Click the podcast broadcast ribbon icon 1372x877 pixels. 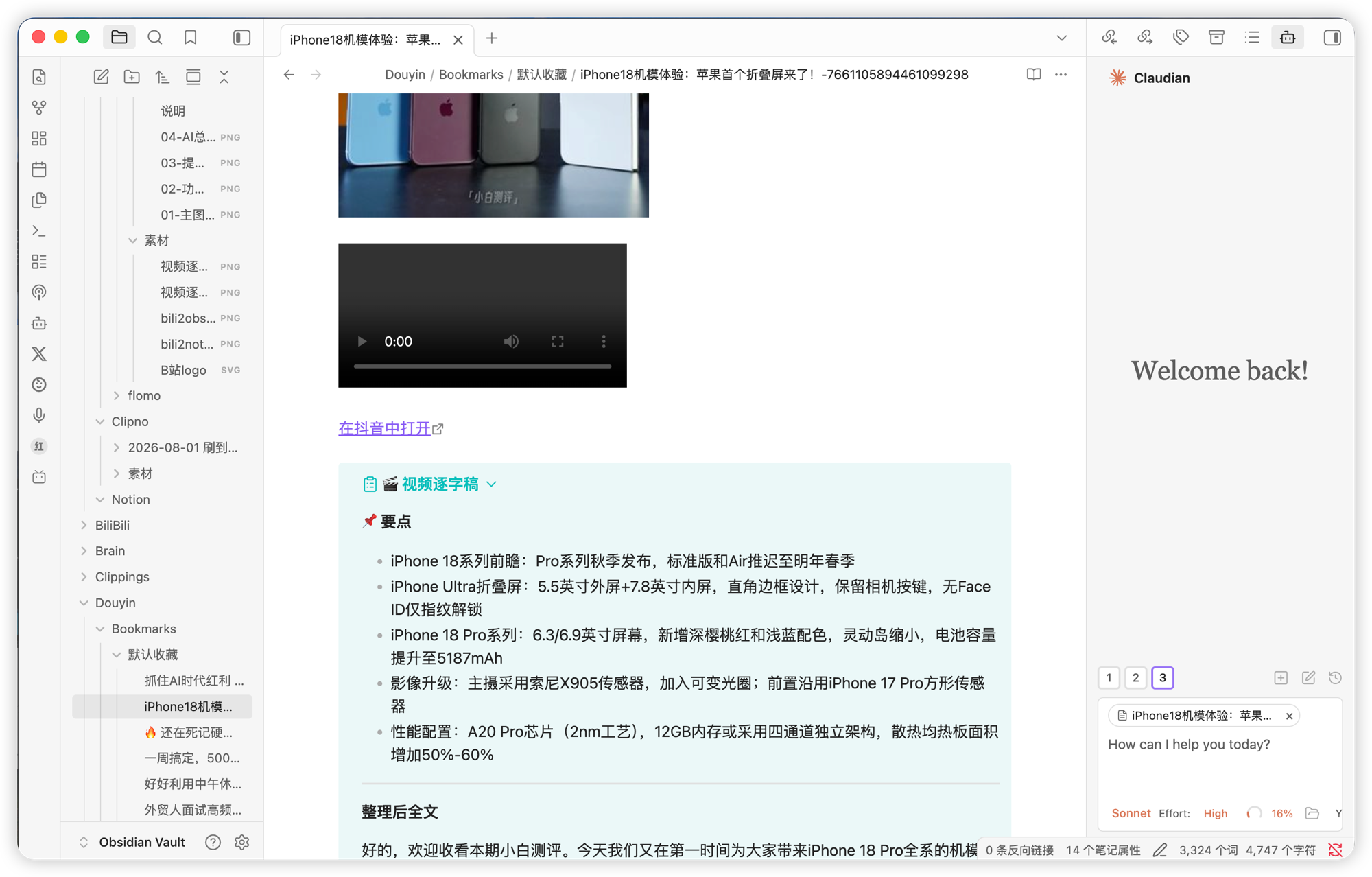tap(39, 292)
